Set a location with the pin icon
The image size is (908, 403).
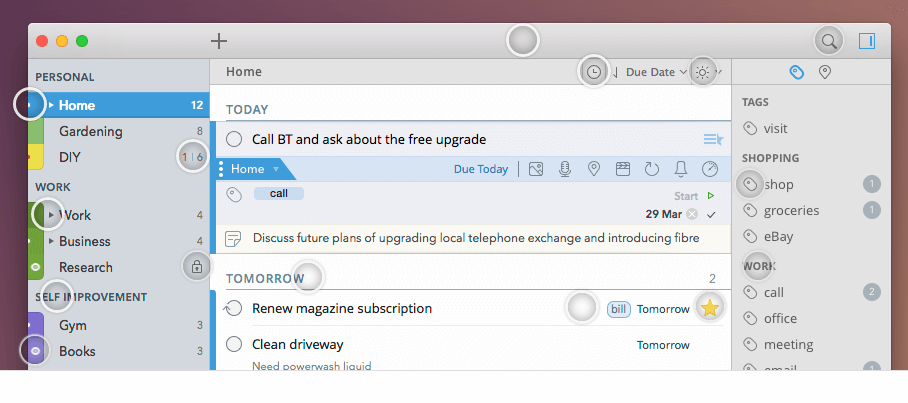(x=594, y=169)
